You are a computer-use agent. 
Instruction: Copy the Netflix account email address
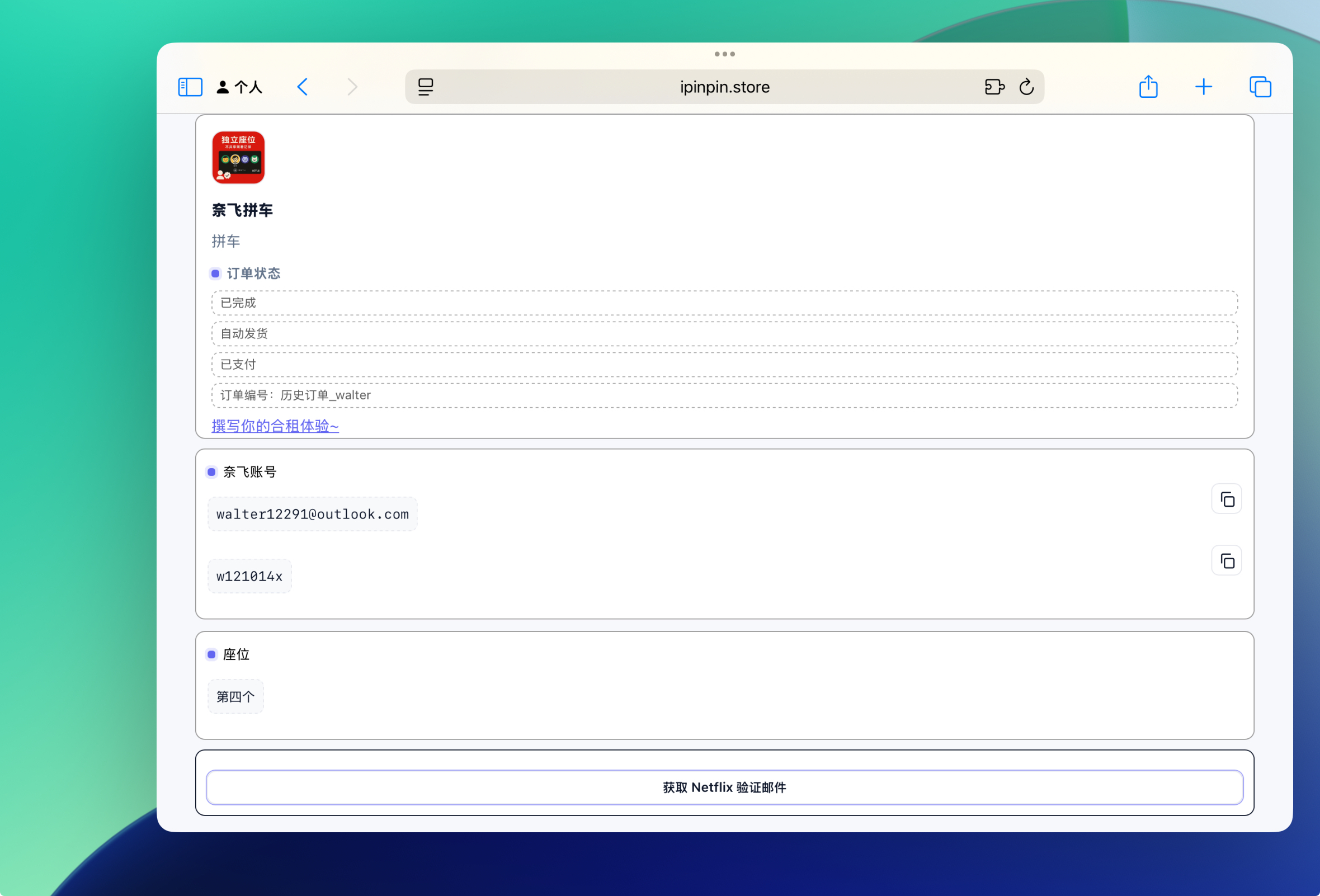click(1226, 499)
